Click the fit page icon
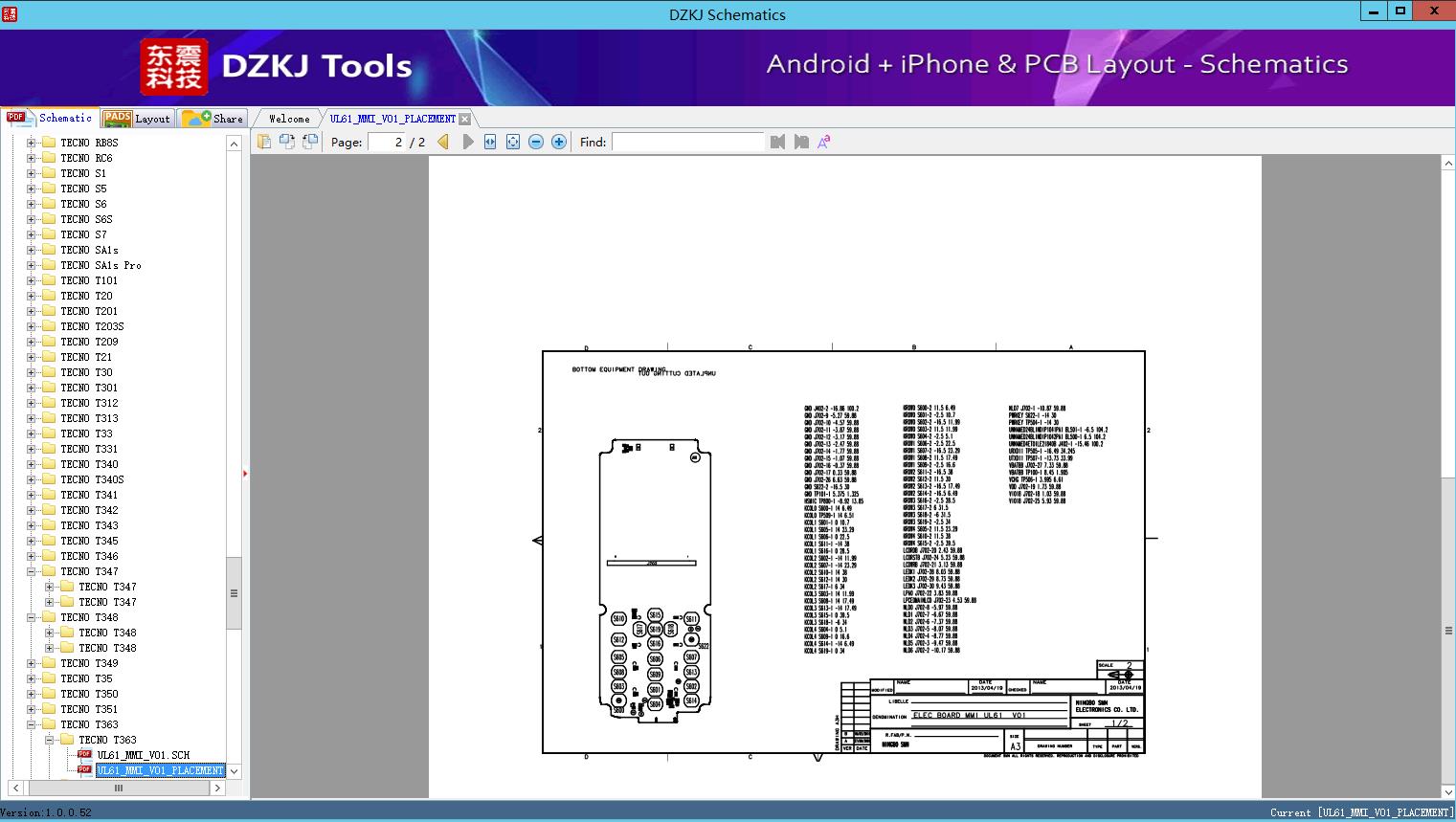The image size is (1456, 822). (x=513, y=142)
